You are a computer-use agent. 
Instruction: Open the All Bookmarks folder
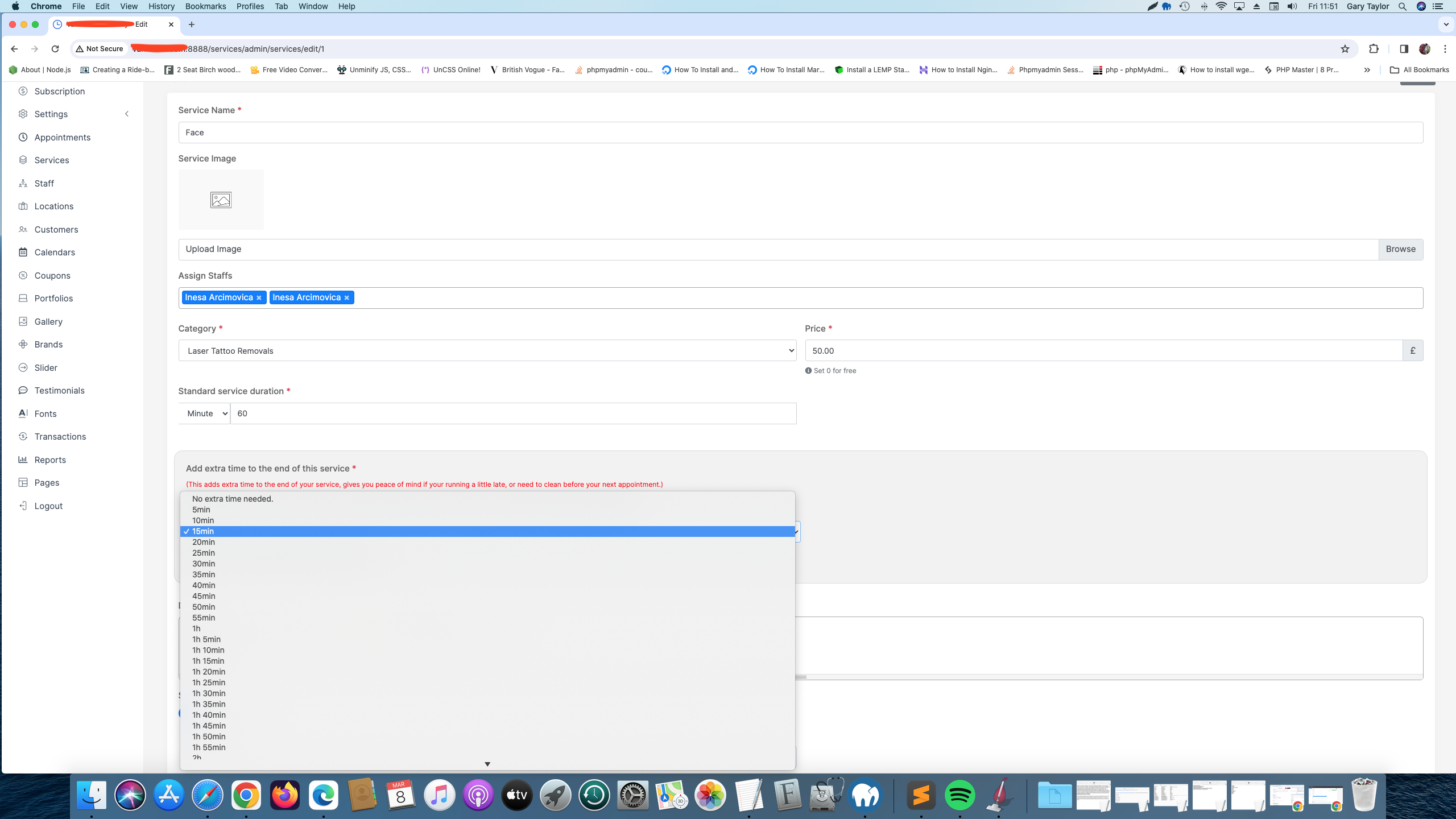[1419, 70]
